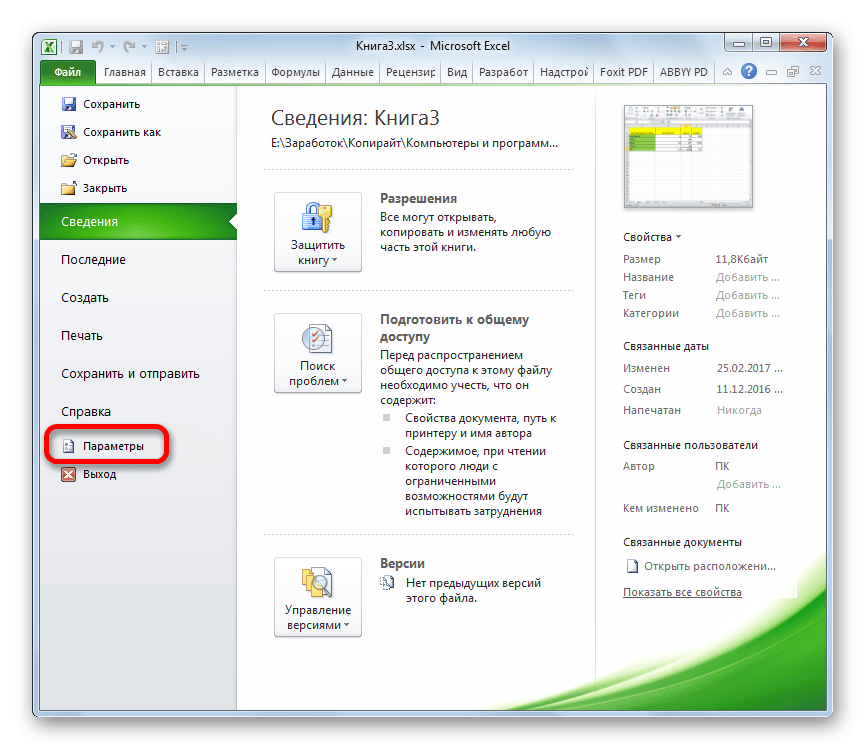The image size is (866, 750).
Task: Click the Сохранить как menu entry
Action: [111, 133]
